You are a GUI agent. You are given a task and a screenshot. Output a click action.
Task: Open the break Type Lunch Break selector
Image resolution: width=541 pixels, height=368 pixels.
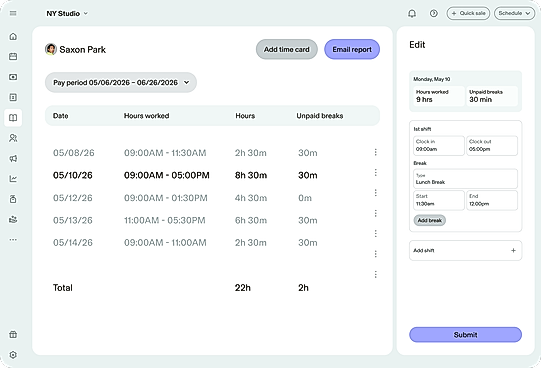click(x=465, y=179)
